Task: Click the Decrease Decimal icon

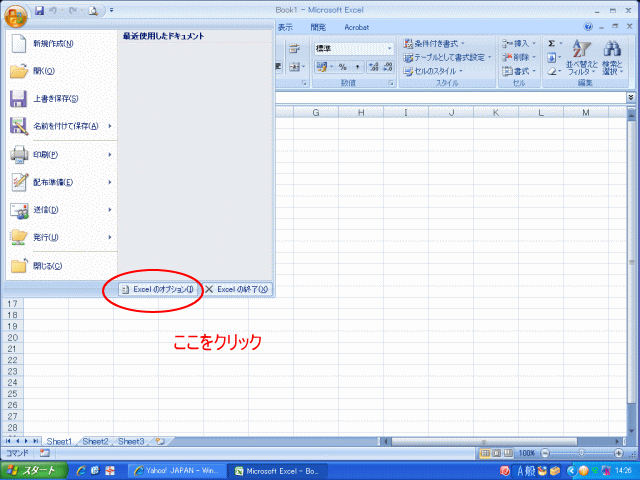Action: click(387, 67)
